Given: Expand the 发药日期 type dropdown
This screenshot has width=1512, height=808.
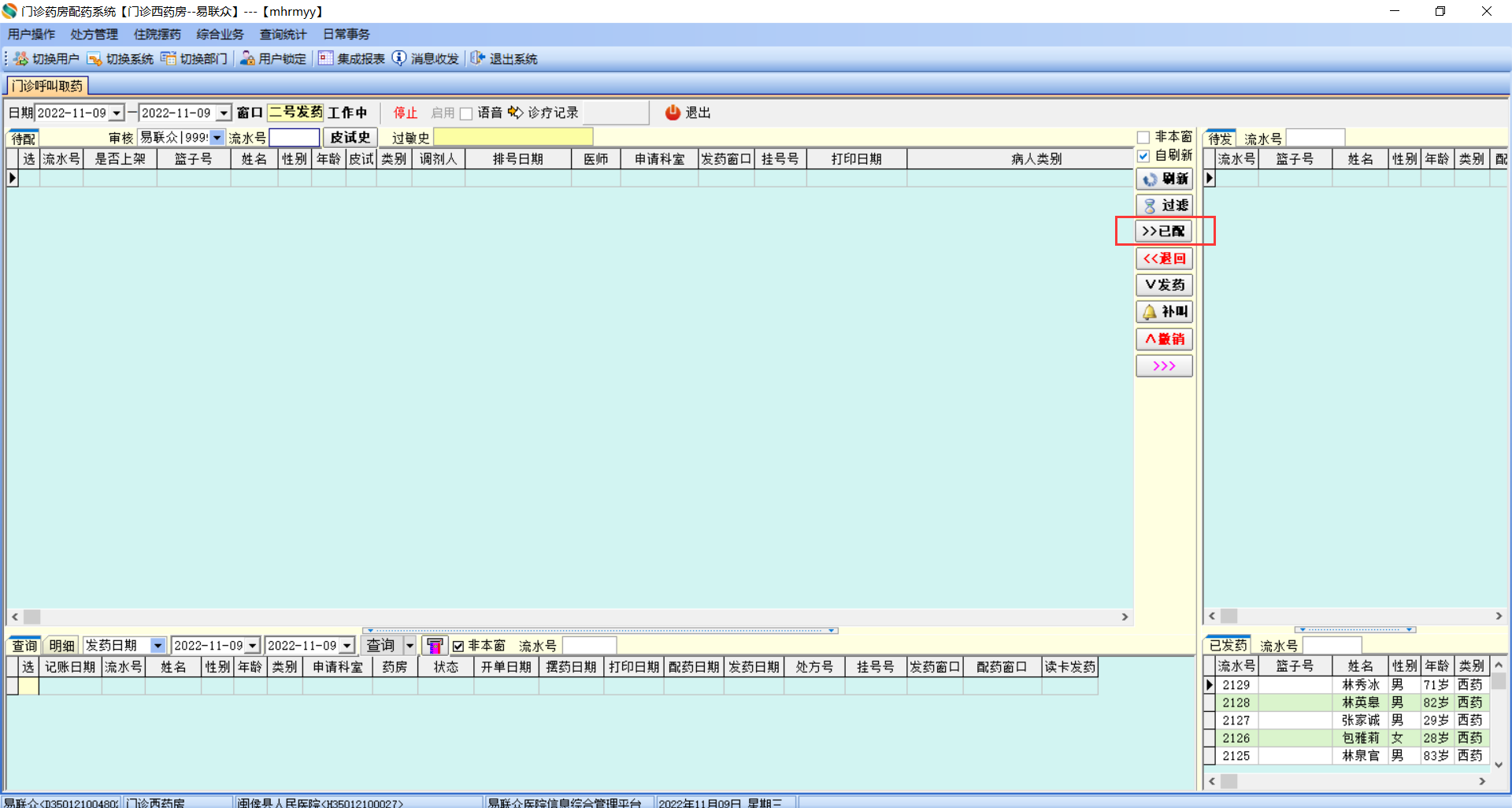Looking at the screenshot, I should click(157, 646).
